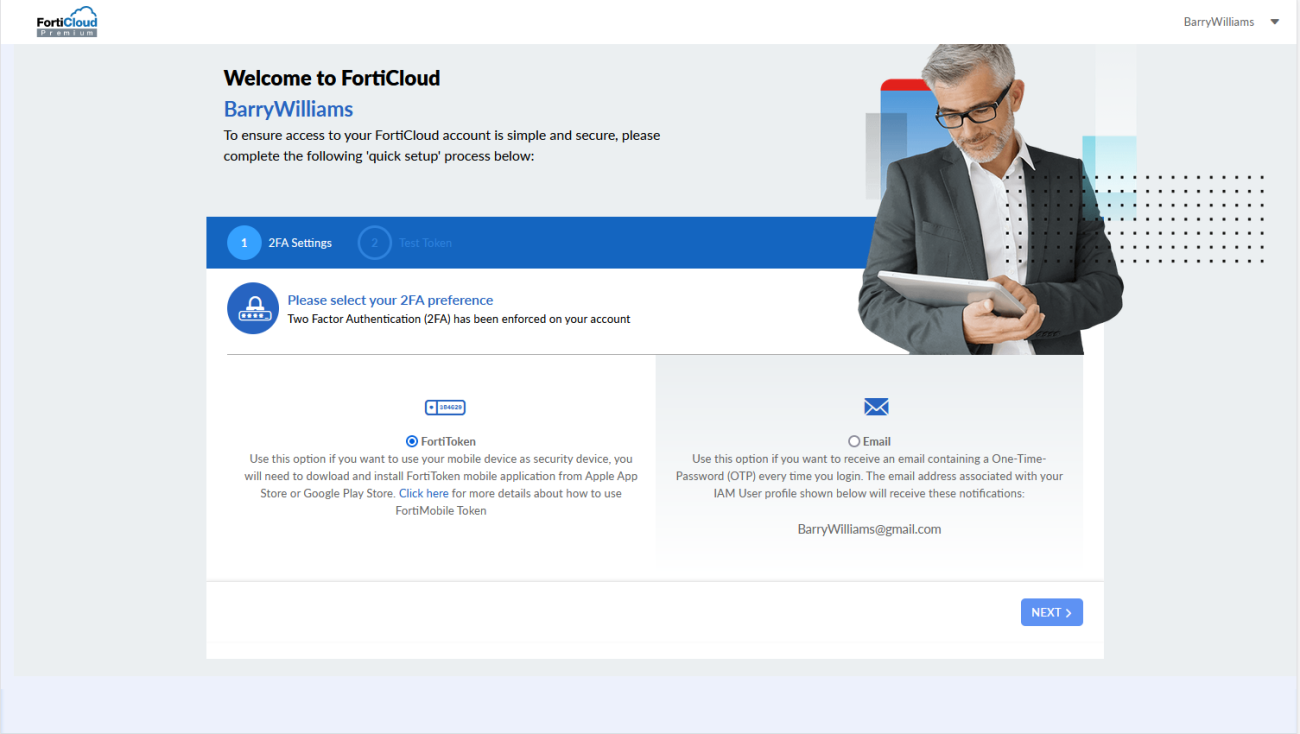Viewport: 1300px width, 734px height.
Task: Select step 1 circle for 2FA Settings
Action: pos(244,243)
